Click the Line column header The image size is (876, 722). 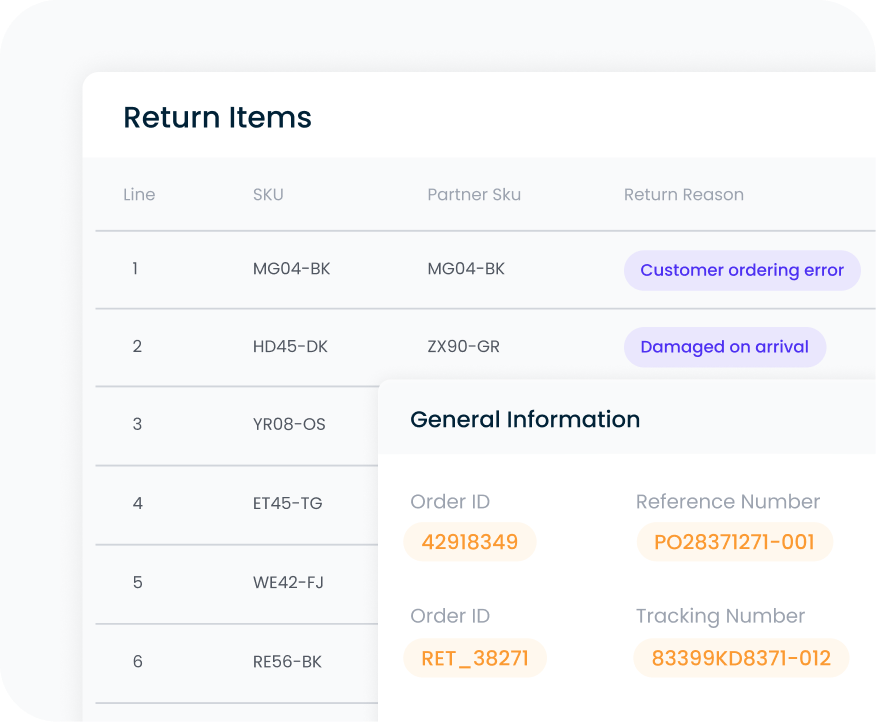point(139,194)
